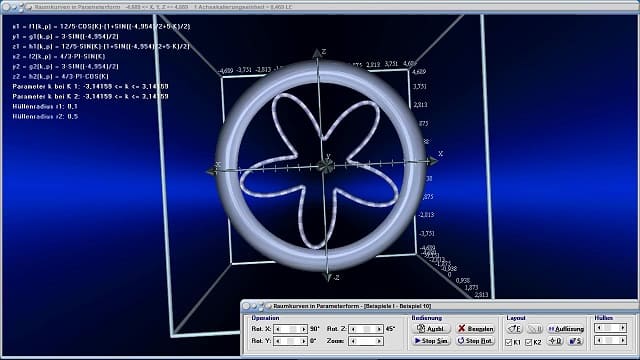Increase Zoom with right arrow
Screen dimensions: 640x360
(x=379, y=341)
